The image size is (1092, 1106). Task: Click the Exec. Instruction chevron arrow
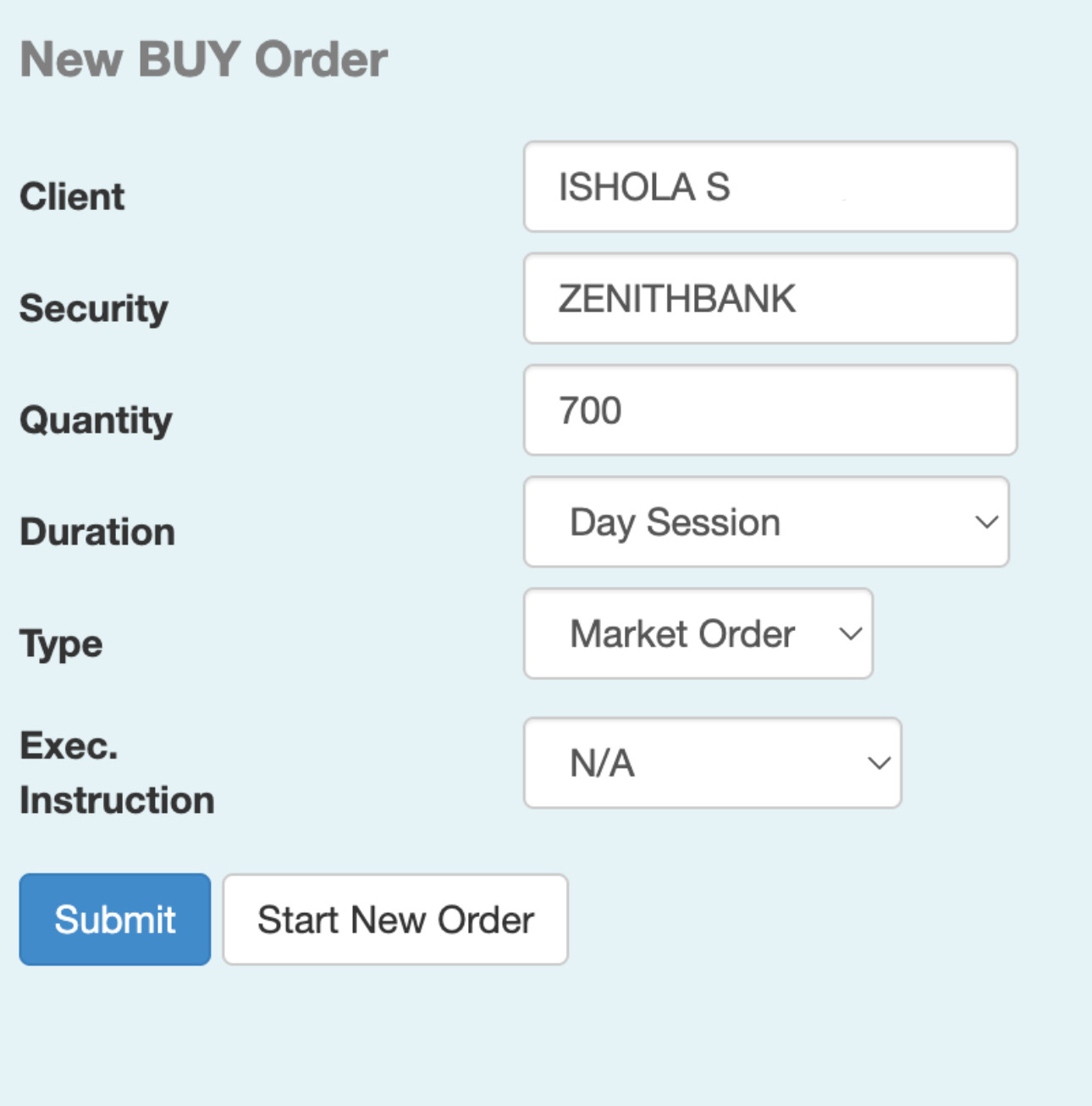click(879, 763)
